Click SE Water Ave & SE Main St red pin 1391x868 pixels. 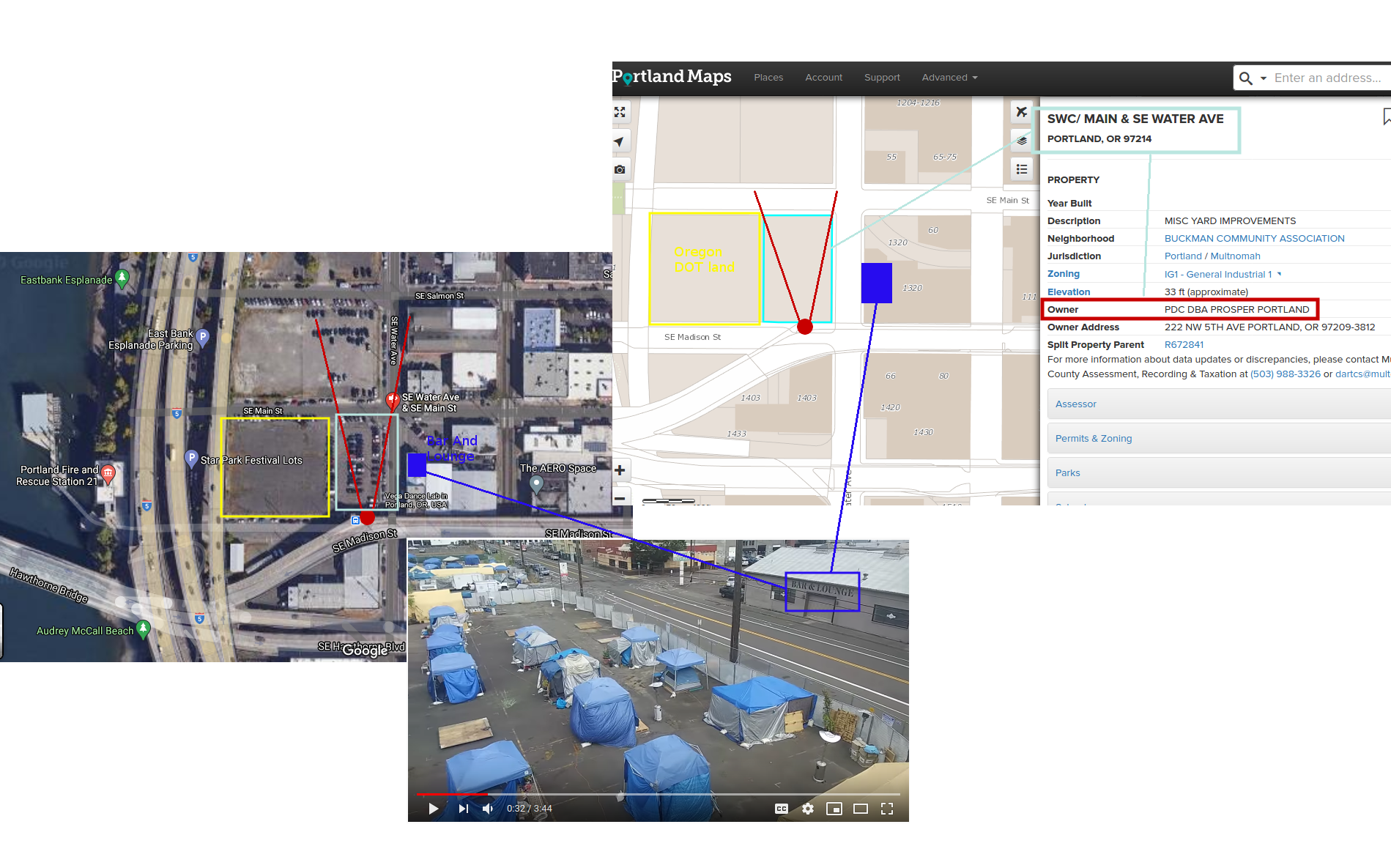click(x=393, y=400)
